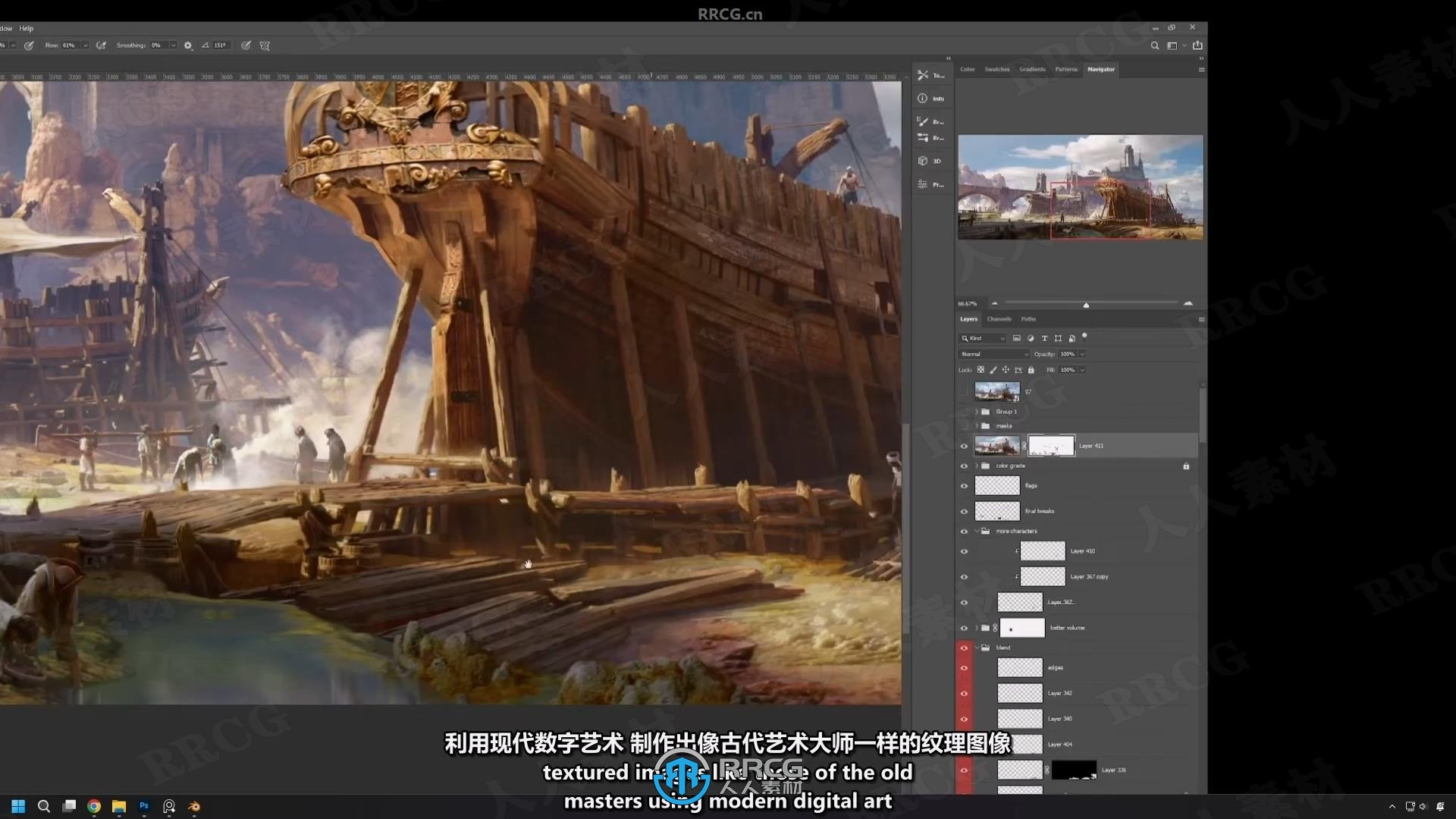1456x819 pixels.
Task: Open the Flow percentage dropdown arrow
Action: point(85,45)
